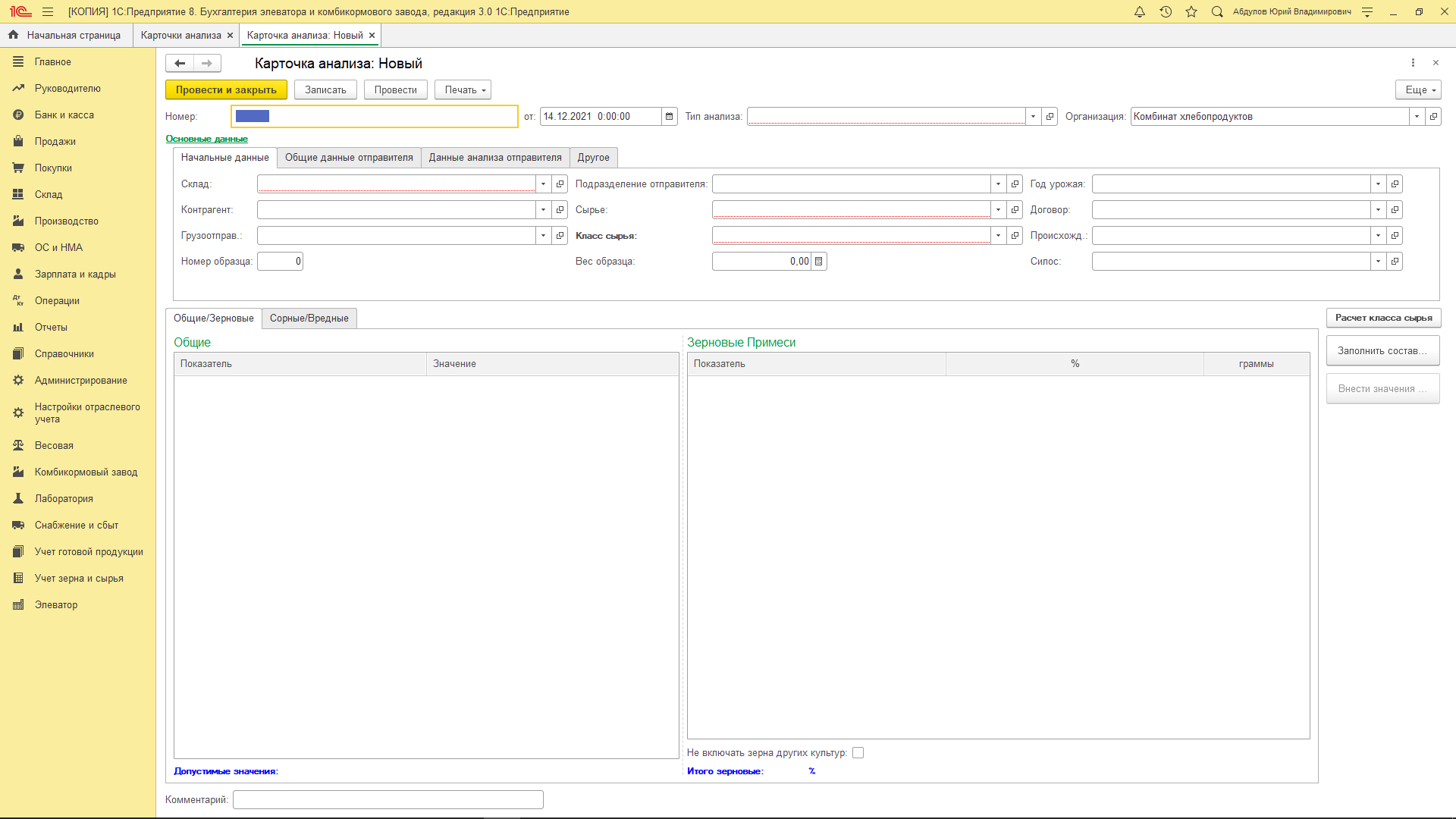Click the back navigation arrow

tap(180, 64)
